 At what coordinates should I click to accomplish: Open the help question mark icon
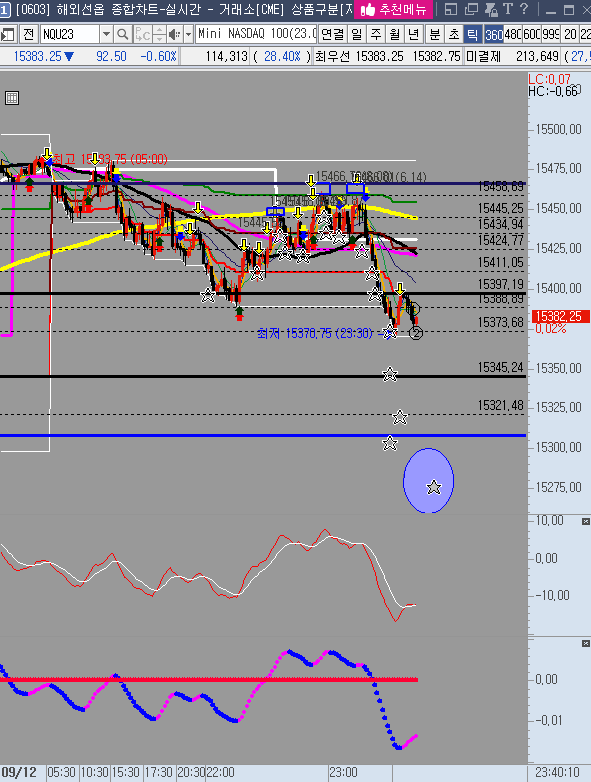coord(524,9)
